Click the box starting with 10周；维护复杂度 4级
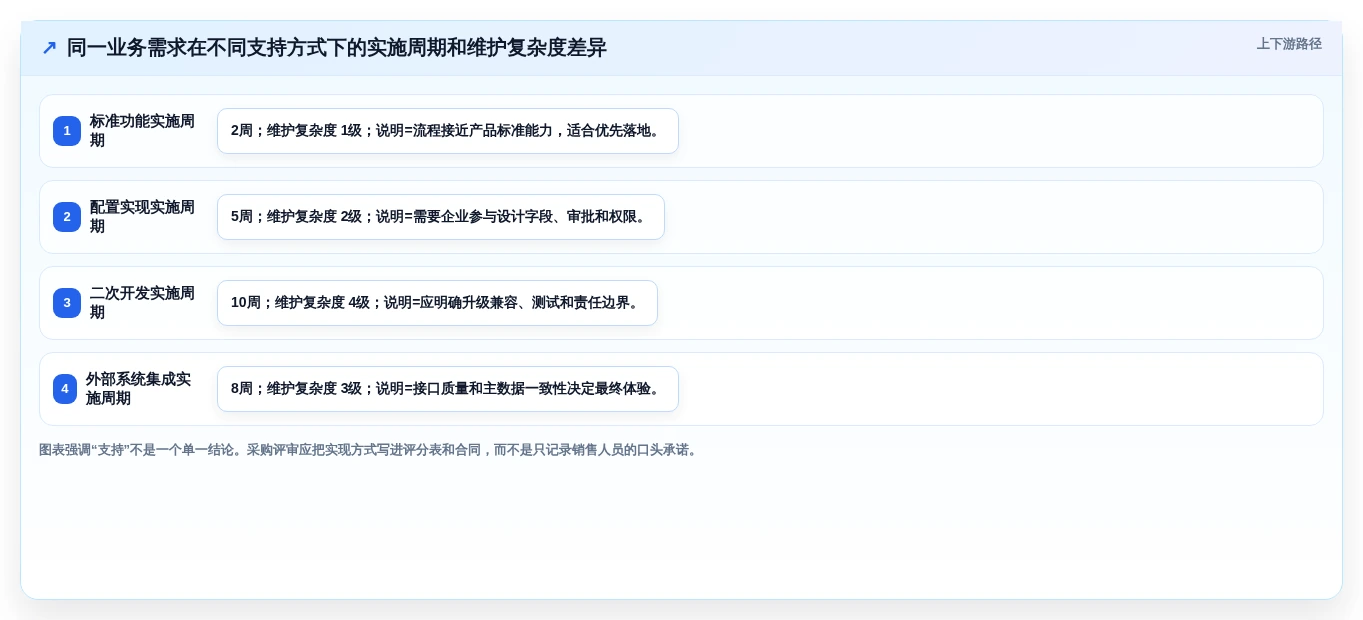Image resolution: width=1363 pixels, height=620 pixels. point(437,303)
